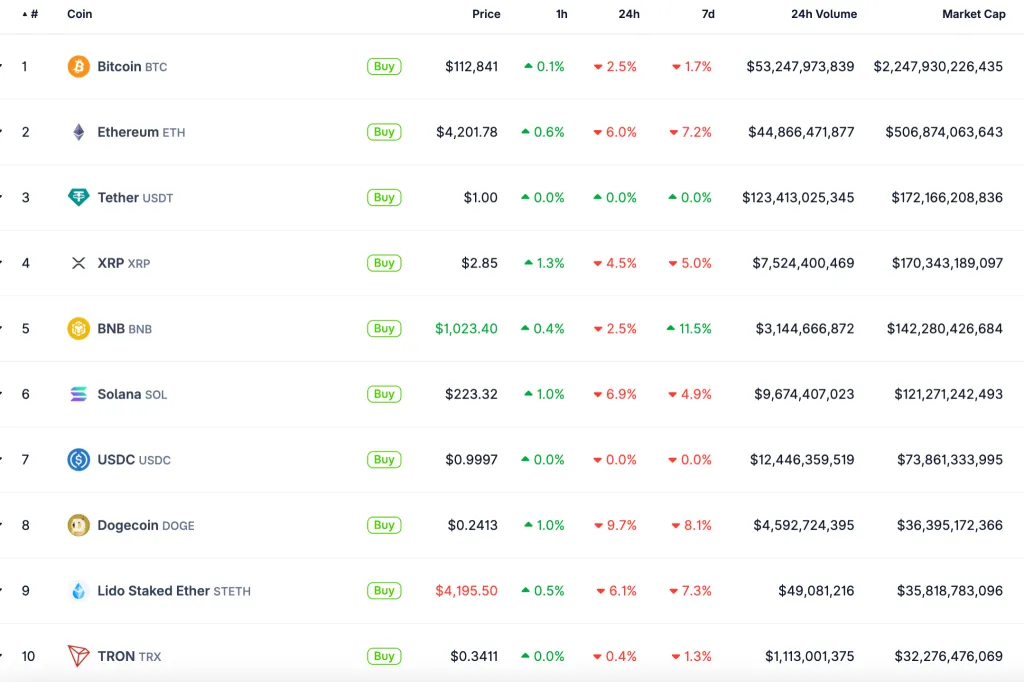
Task: Click the Lido Staked Ether droplet icon
Action: [78, 591]
